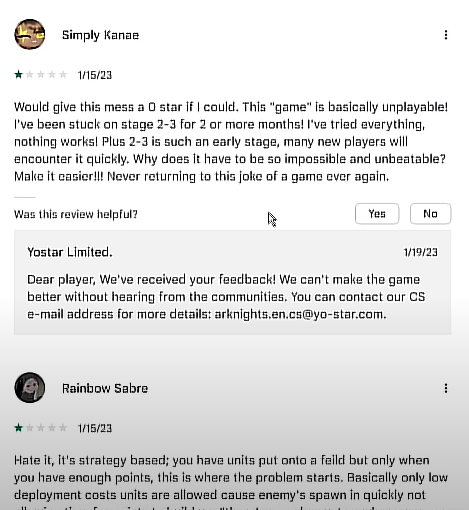Click the 'Was this review helpful?' label

[76, 214]
